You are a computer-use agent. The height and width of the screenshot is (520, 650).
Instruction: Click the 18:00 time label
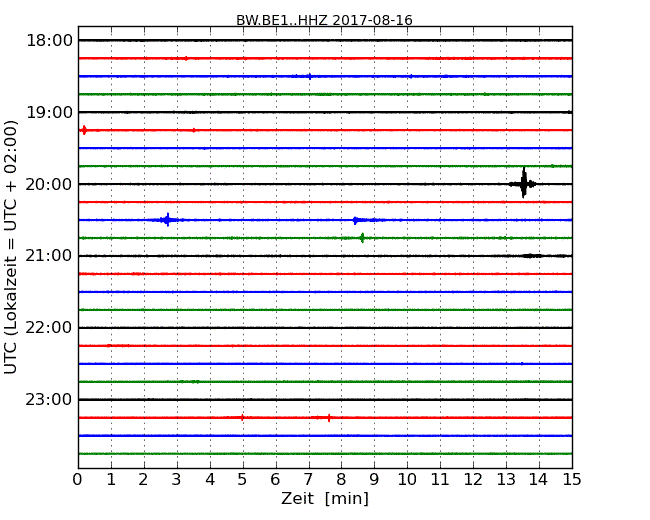coord(49,41)
